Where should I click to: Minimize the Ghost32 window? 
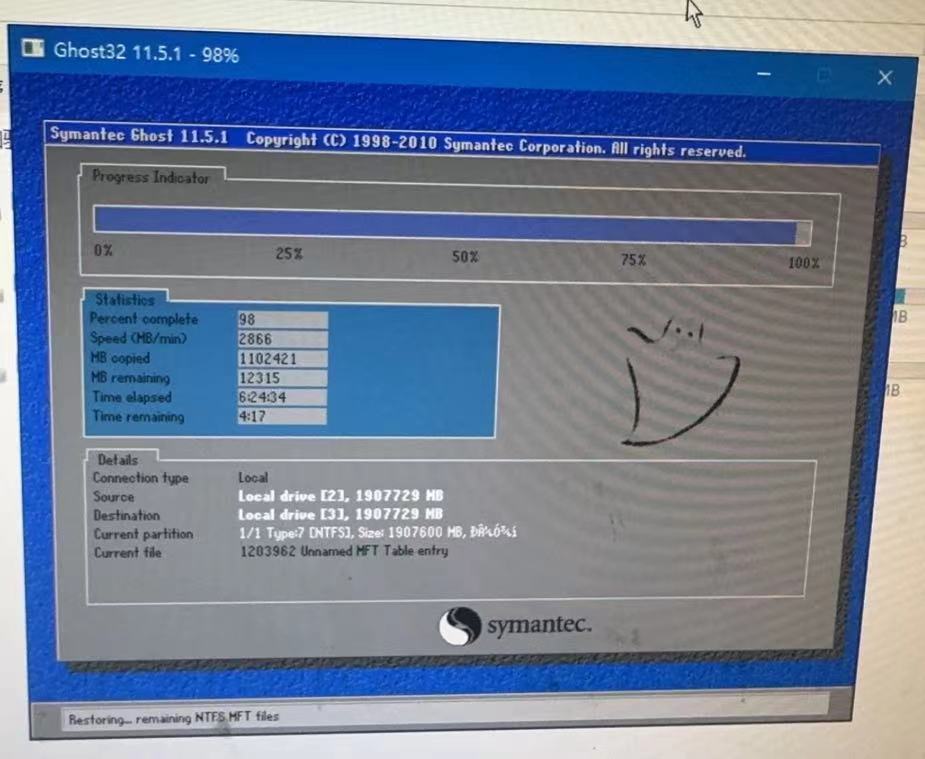click(x=764, y=74)
